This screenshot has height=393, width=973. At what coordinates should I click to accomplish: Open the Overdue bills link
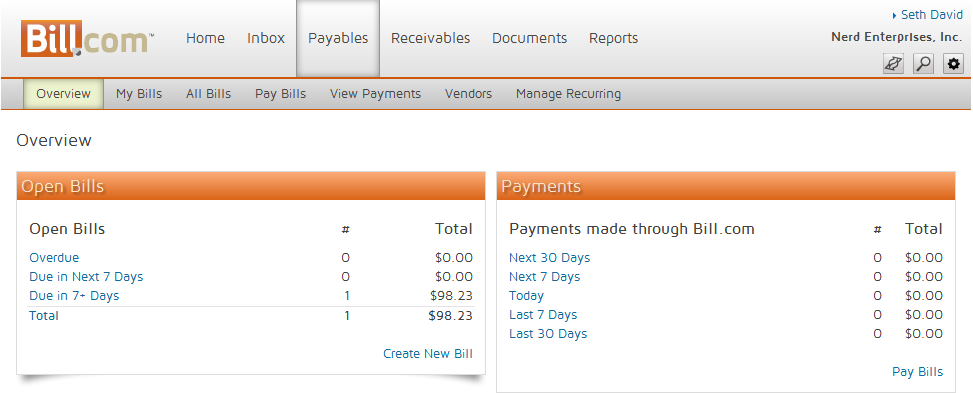point(54,258)
